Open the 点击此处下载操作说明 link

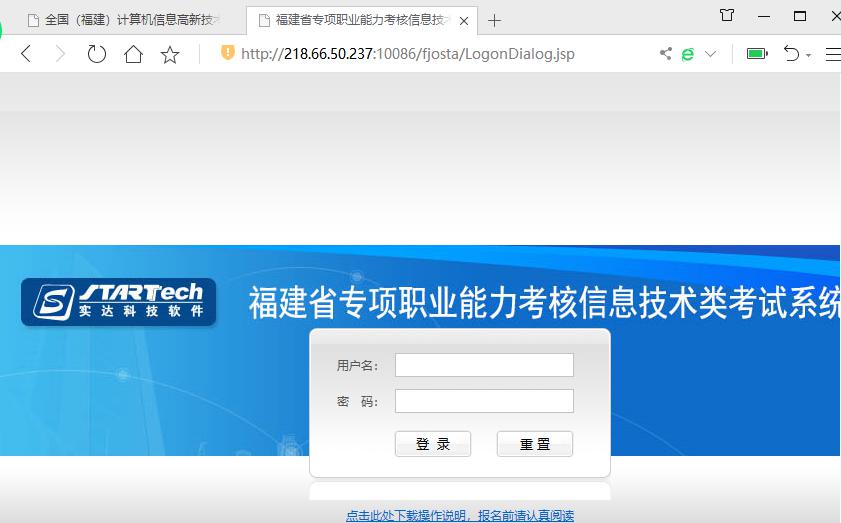pos(460,516)
